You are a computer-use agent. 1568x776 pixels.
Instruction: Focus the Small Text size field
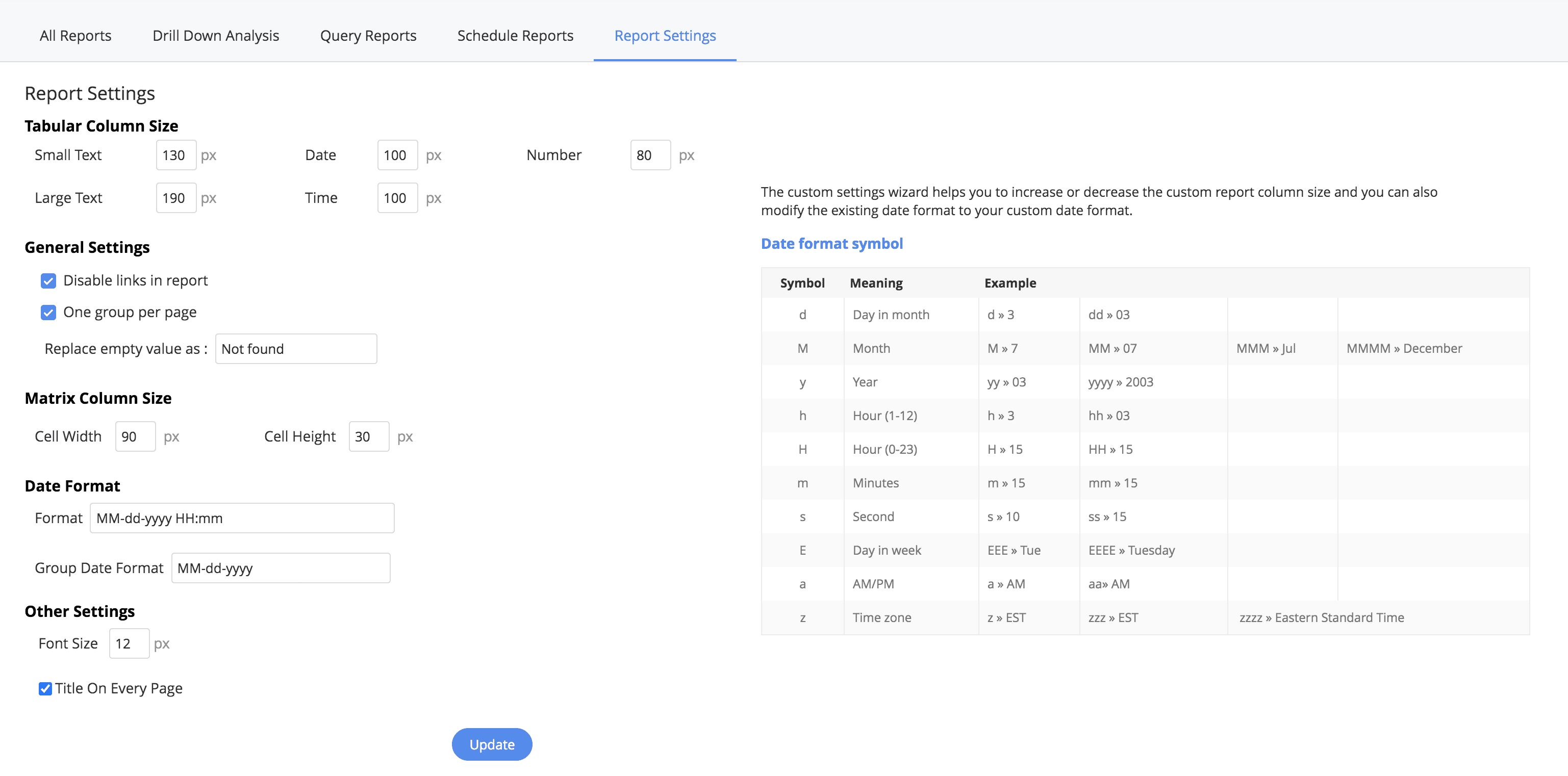(x=176, y=155)
